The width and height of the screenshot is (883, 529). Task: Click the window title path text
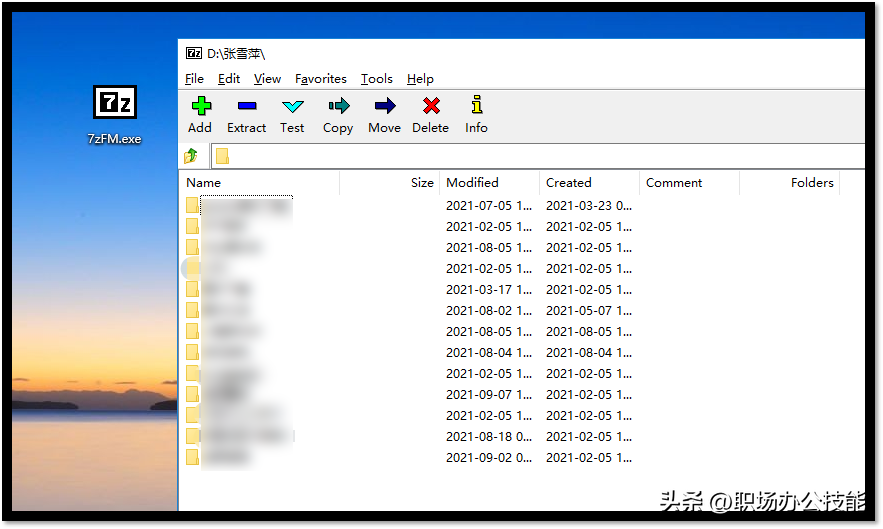tap(236, 54)
